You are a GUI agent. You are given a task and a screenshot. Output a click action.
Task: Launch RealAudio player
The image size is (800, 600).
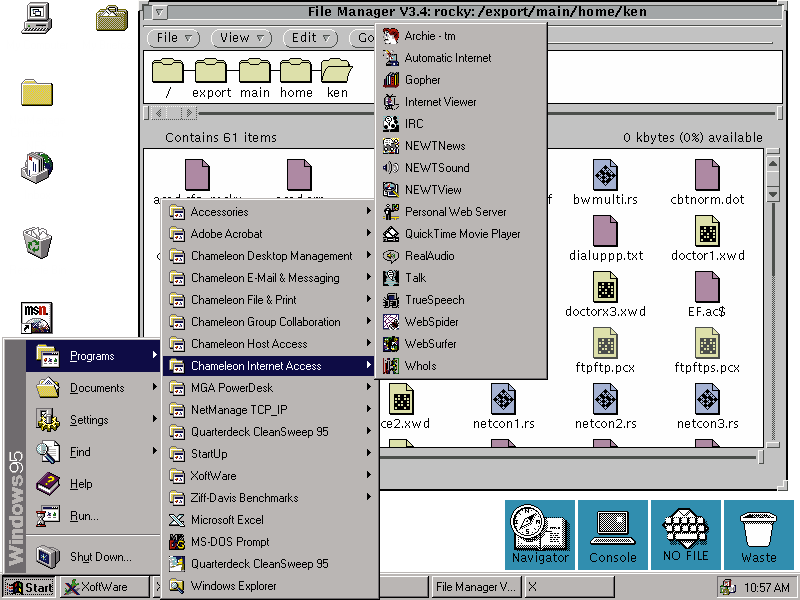(461, 256)
